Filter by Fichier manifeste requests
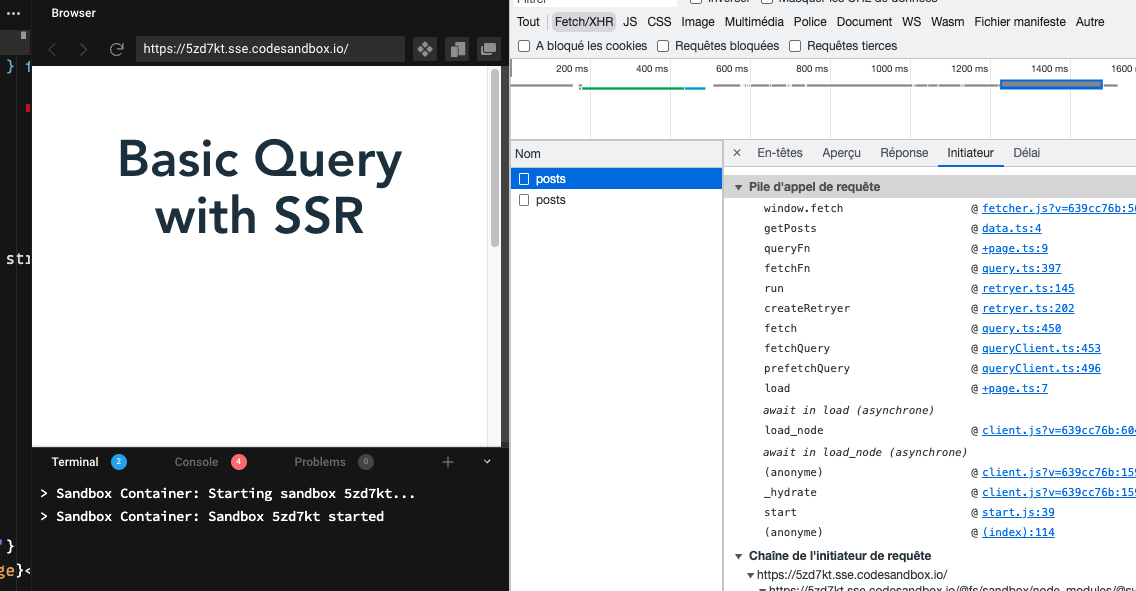Screen dimensions: 1136x591 (x=1020, y=22)
